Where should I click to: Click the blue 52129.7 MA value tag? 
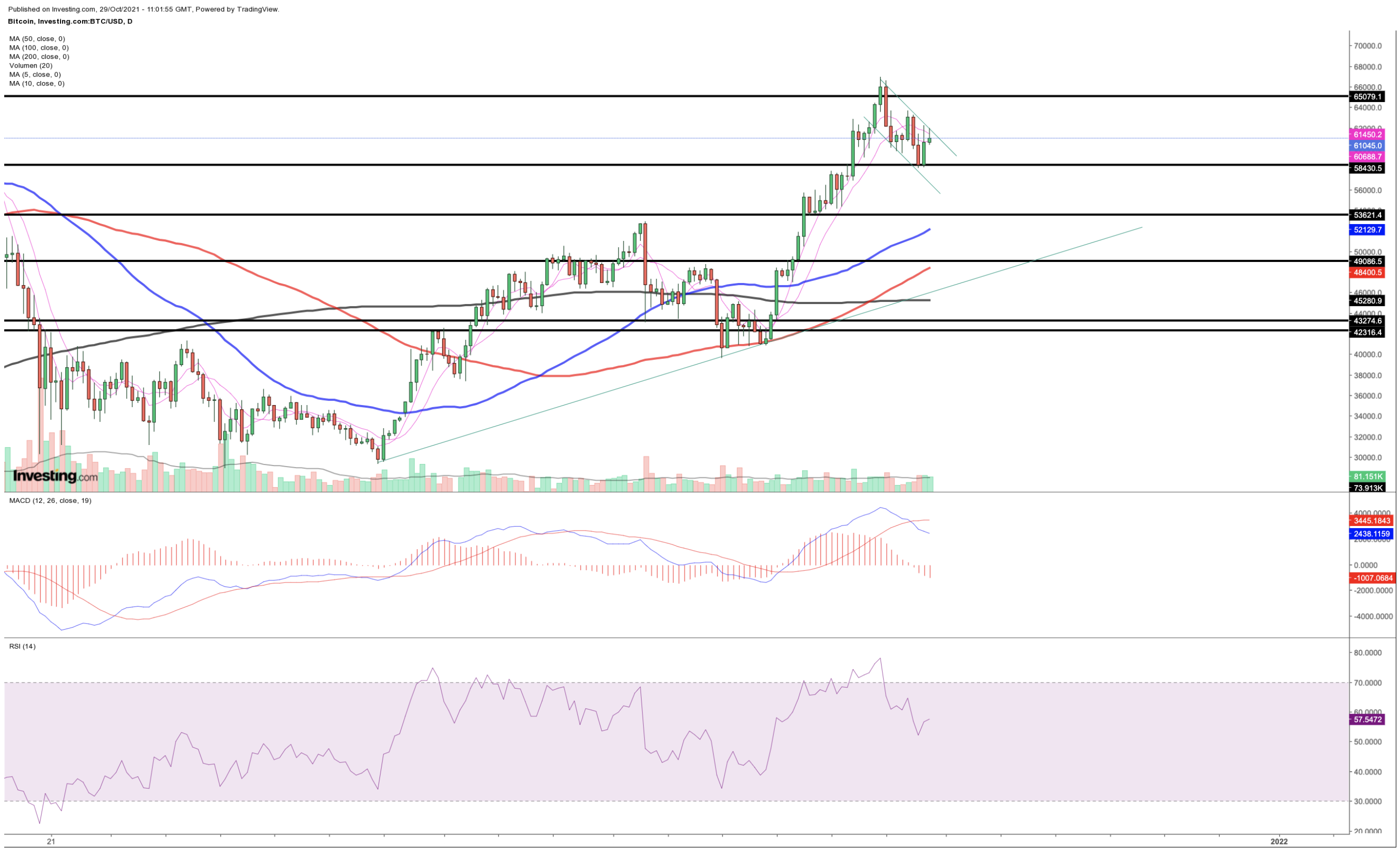(1367, 230)
